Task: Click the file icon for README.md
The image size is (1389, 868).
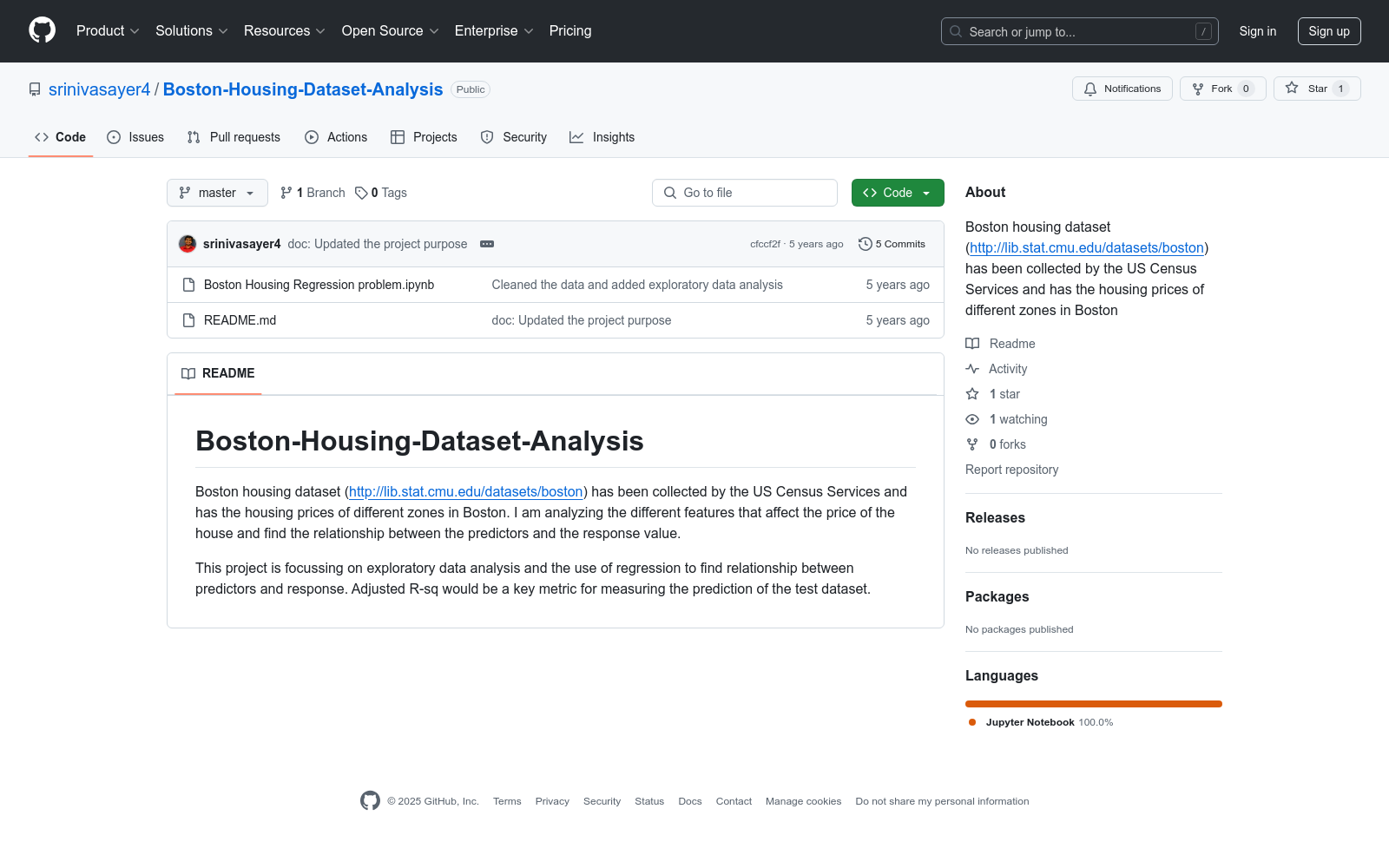Action: [x=188, y=320]
